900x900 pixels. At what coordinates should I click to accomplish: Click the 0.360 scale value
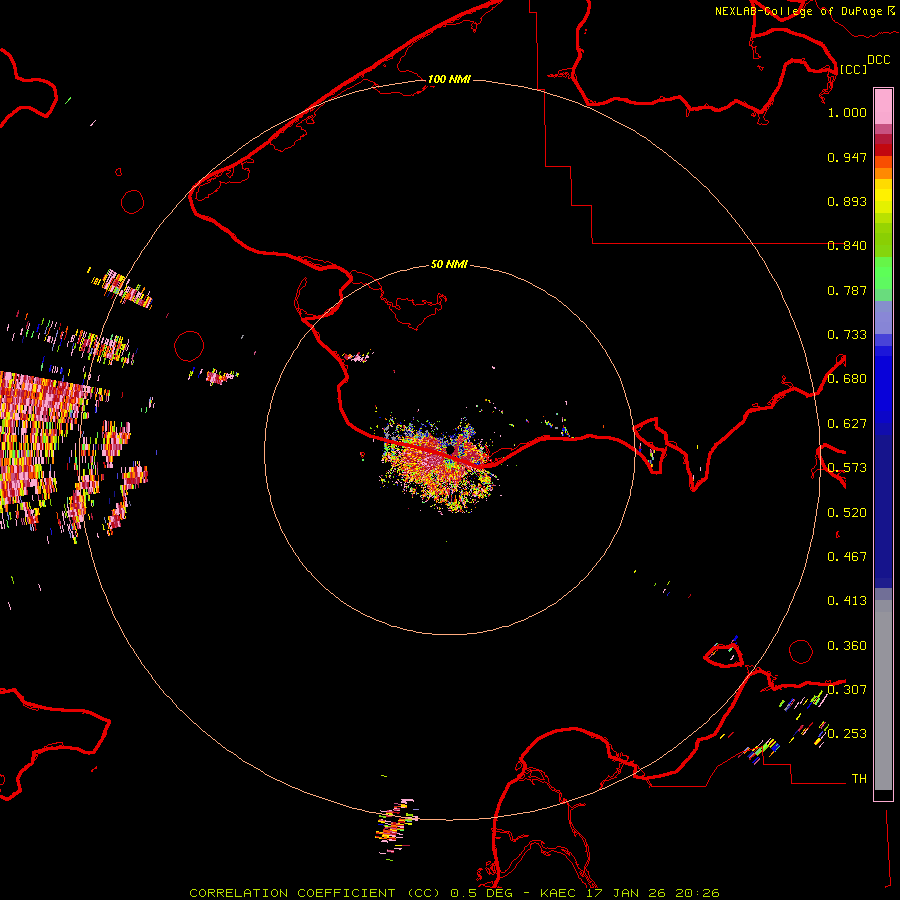(x=847, y=646)
